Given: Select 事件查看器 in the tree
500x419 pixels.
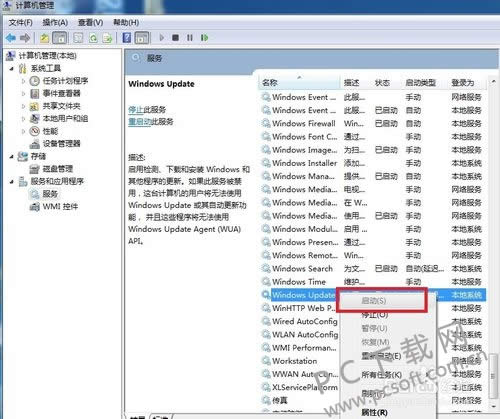Looking at the screenshot, I should pos(61,93).
